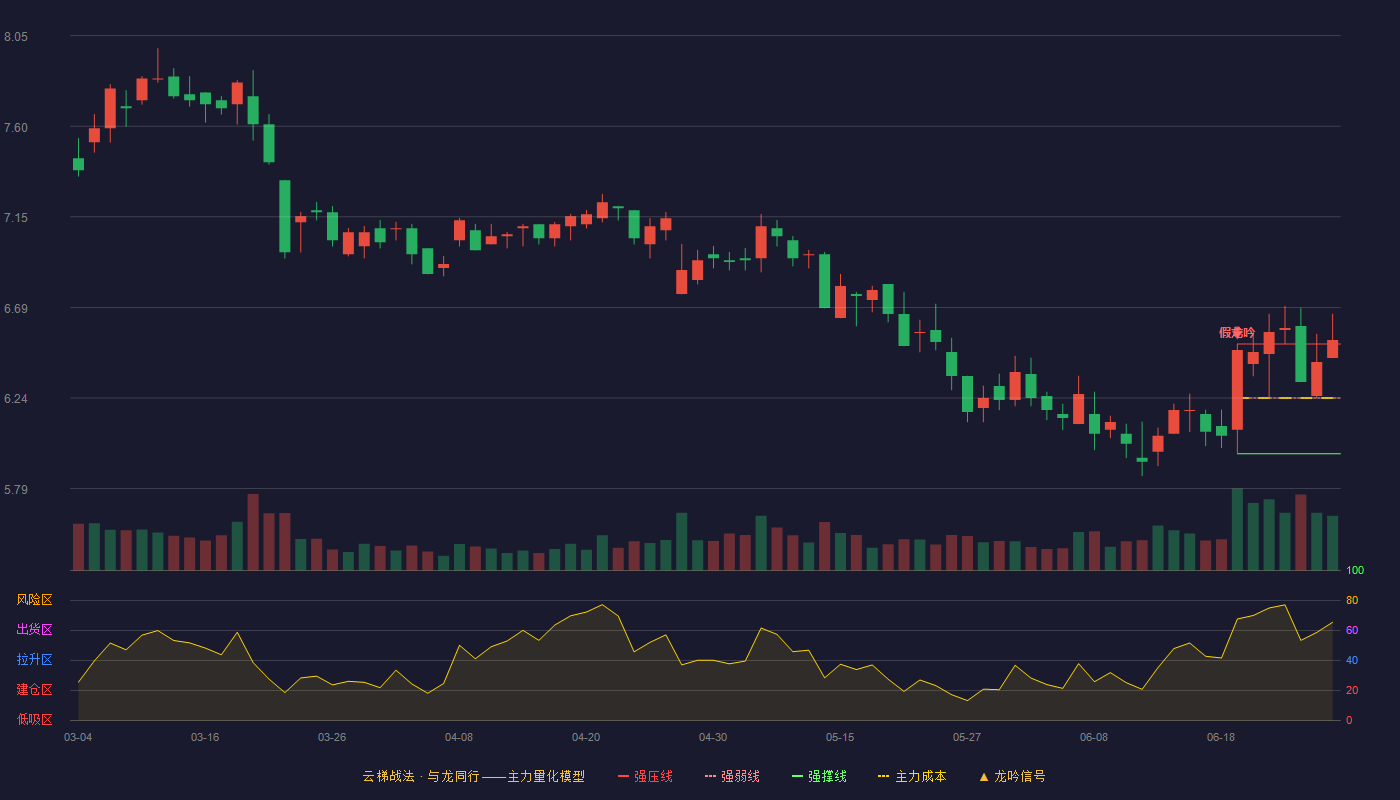Click the 6.69 price axis label
1400x800 pixels.
pos(16,308)
